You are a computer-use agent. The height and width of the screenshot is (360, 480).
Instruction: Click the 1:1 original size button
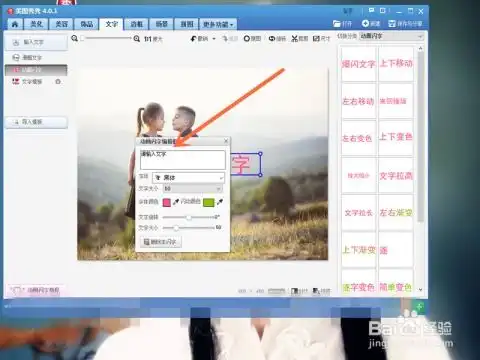(153, 39)
